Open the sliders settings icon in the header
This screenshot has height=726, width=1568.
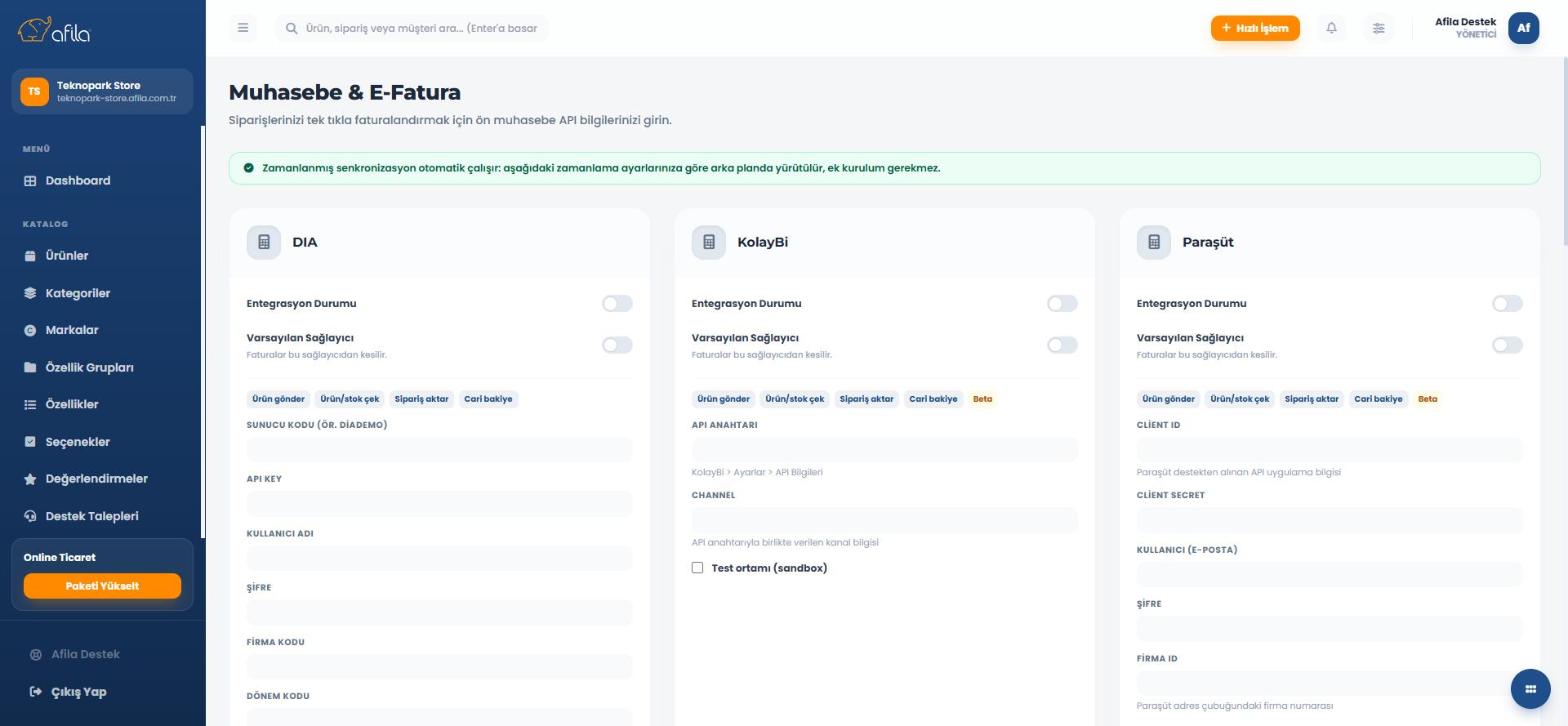tap(1378, 28)
